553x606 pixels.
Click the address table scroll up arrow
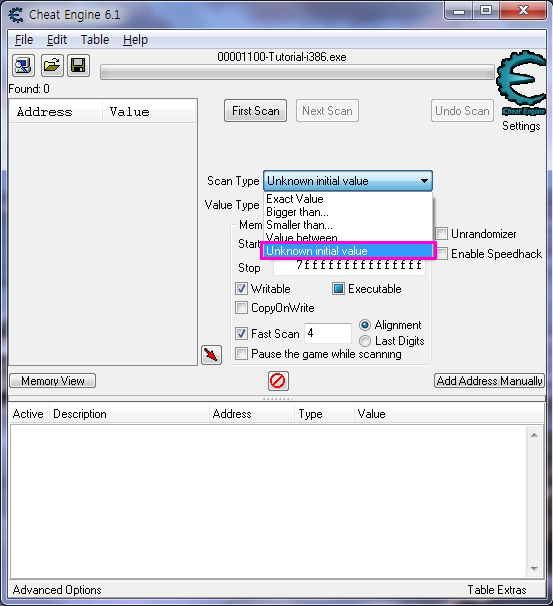click(534, 435)
